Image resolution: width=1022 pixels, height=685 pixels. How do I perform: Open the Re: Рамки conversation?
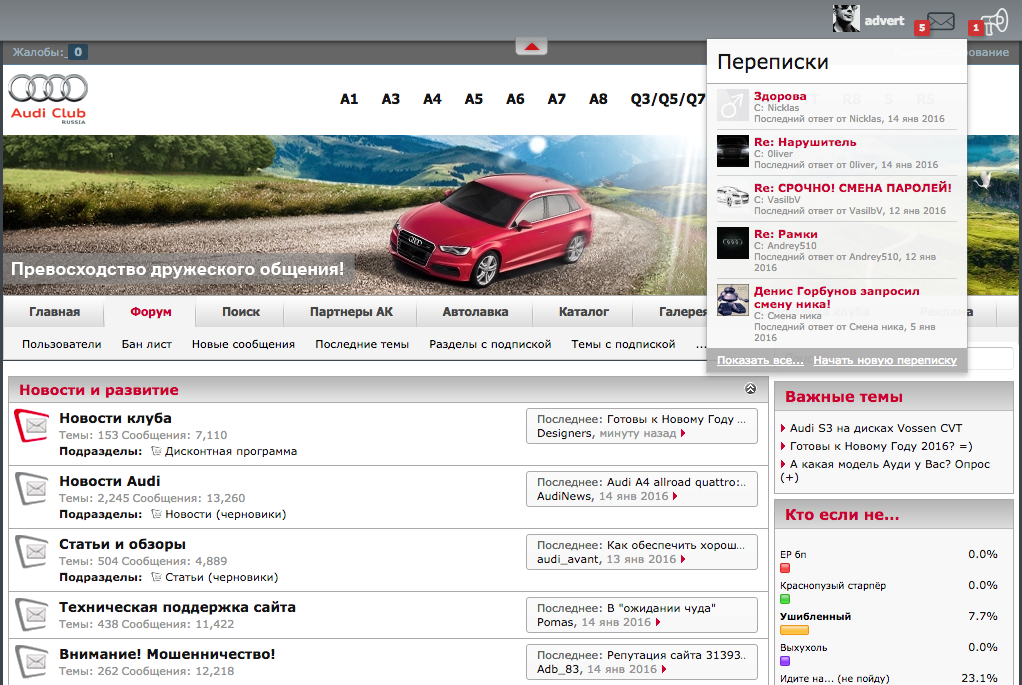coord(785,234)
